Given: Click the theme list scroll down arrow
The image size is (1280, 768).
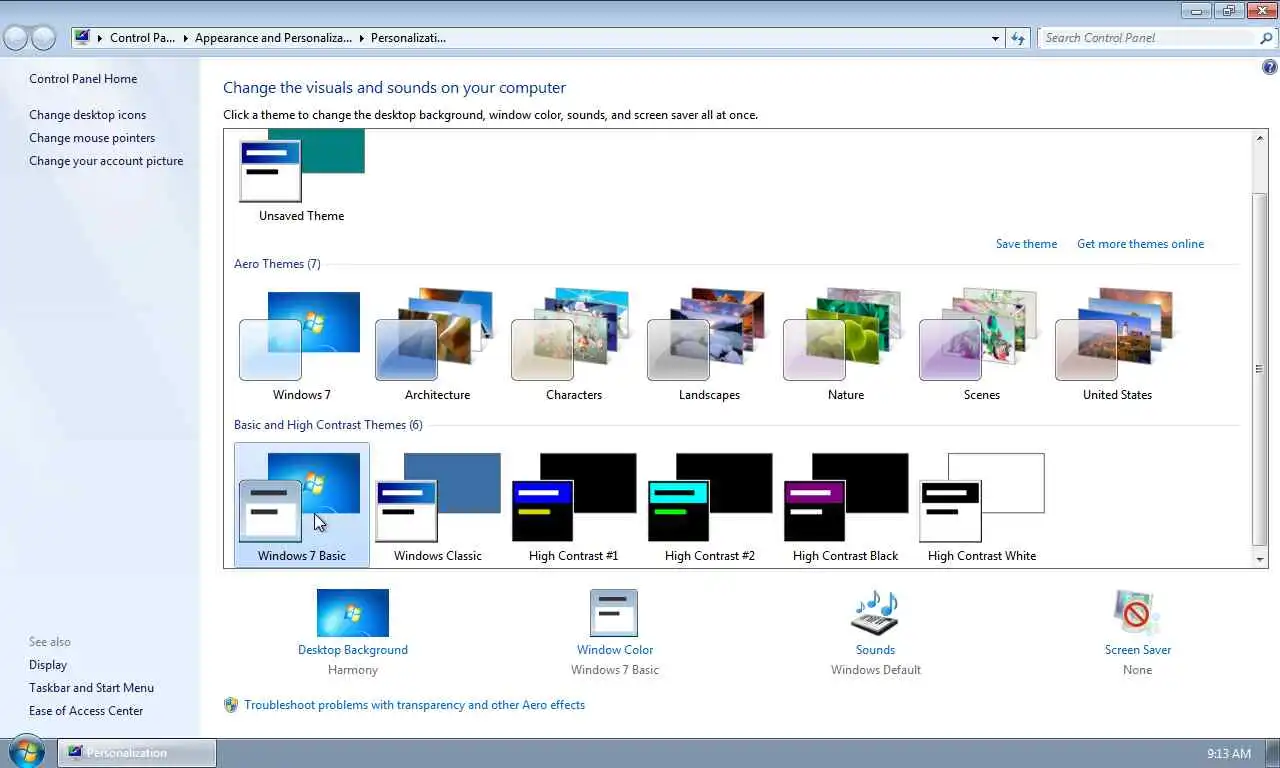Looking at the screenshot, I should 1260,559.
